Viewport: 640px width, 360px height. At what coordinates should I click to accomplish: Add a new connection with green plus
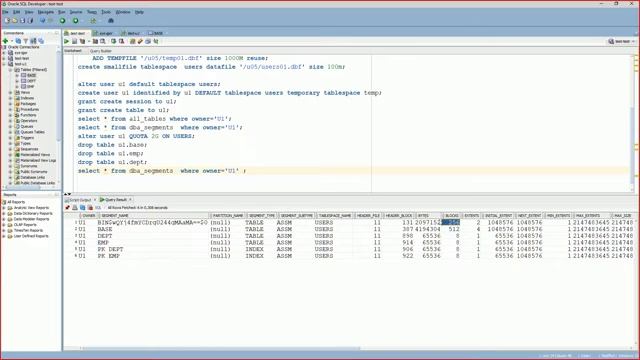coord(5,41)
